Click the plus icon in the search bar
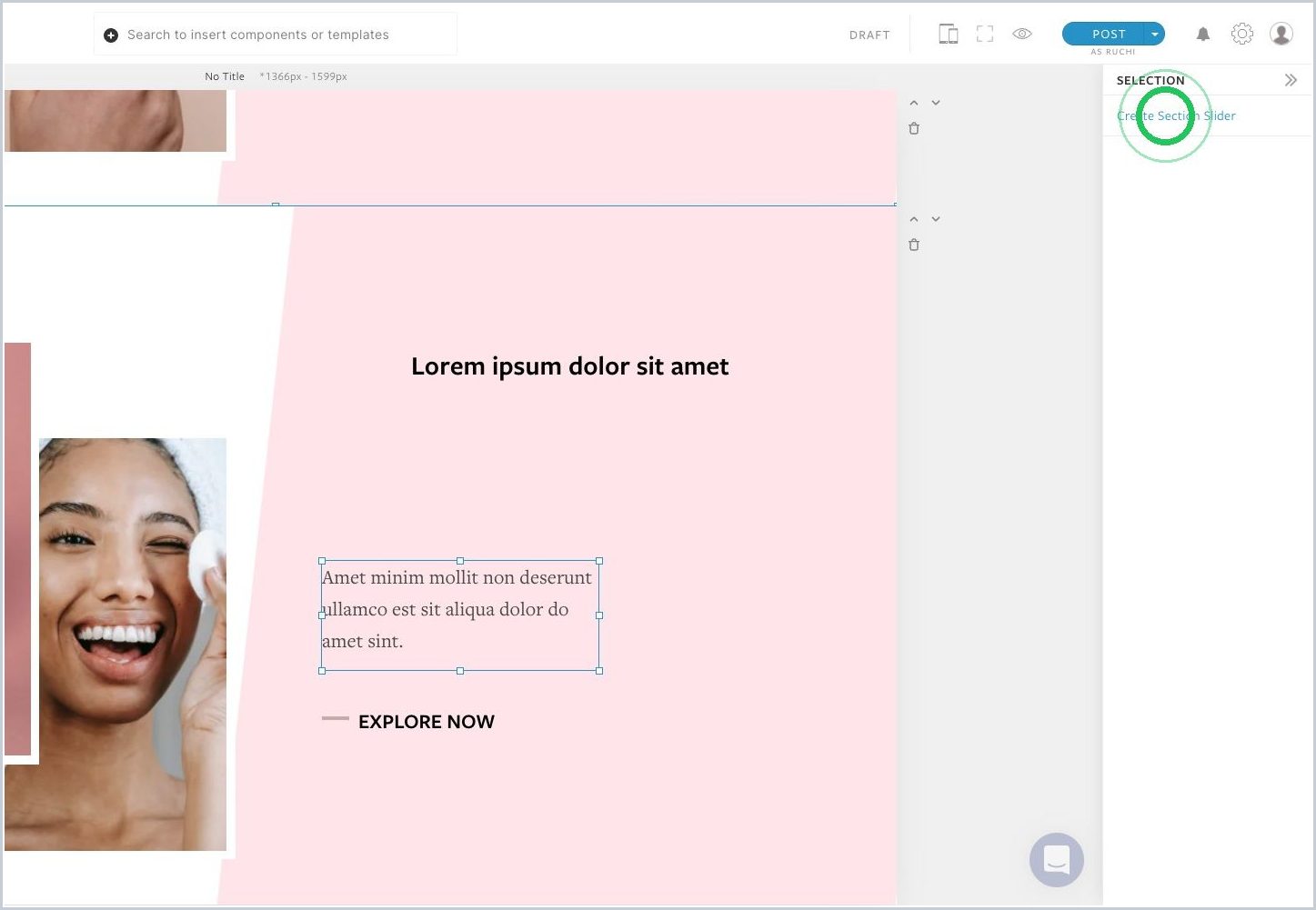This screenshot has height=910, width=1316. click(x=111, y=35)
